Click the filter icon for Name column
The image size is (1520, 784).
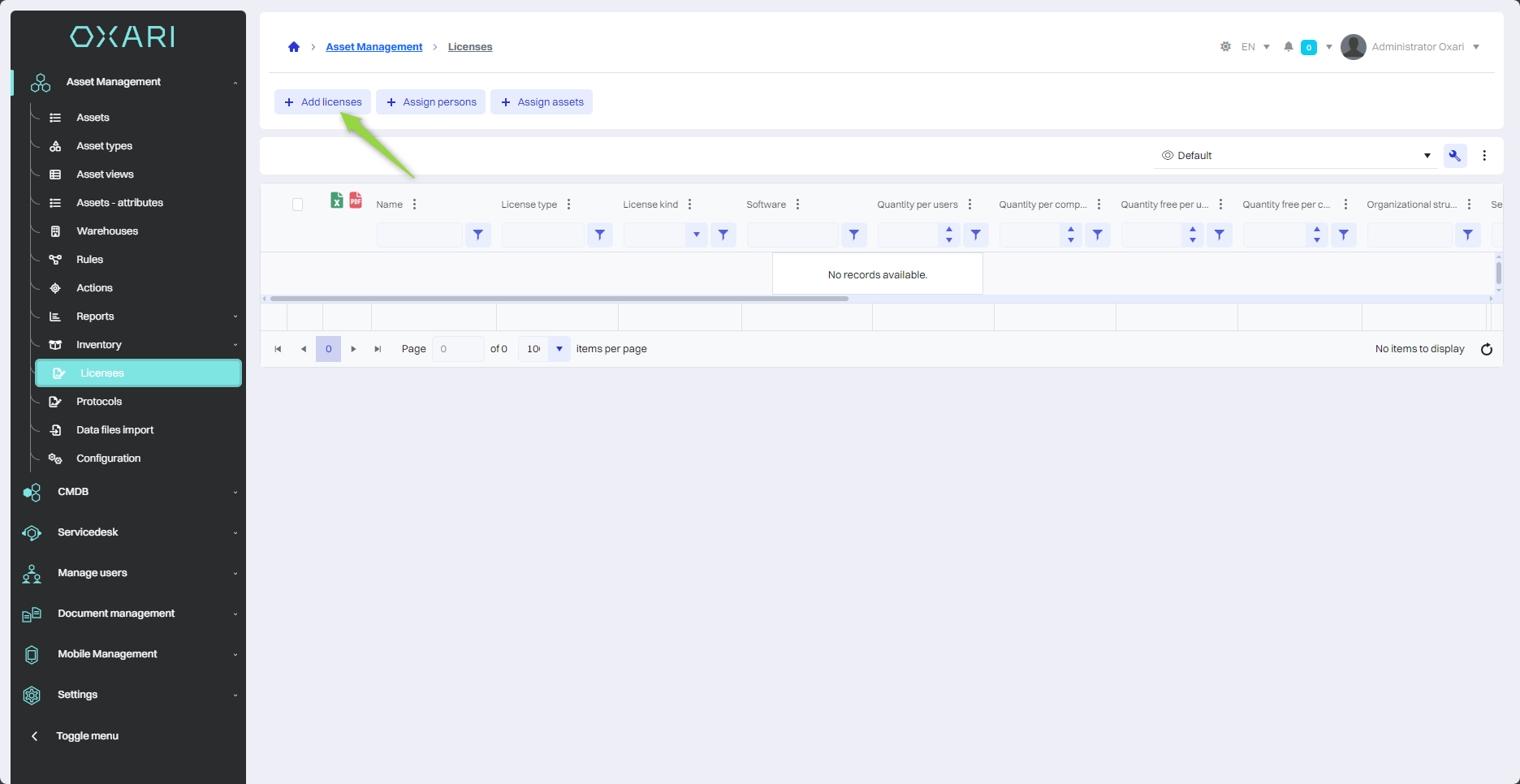478,235
